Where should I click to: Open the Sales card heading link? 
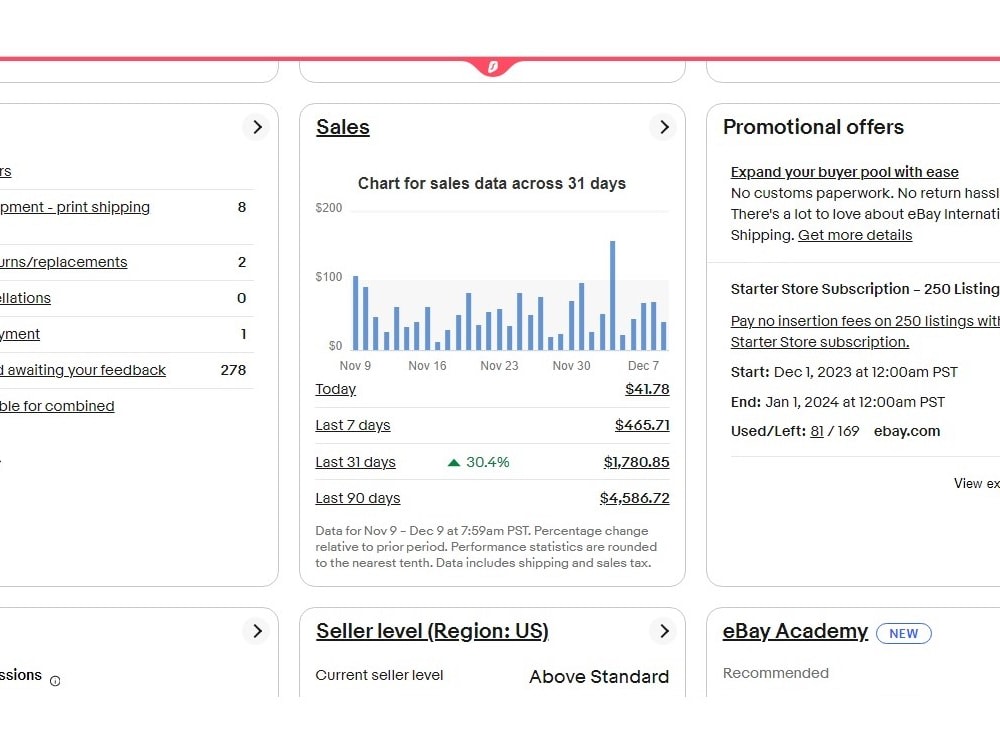coord(342,127)
